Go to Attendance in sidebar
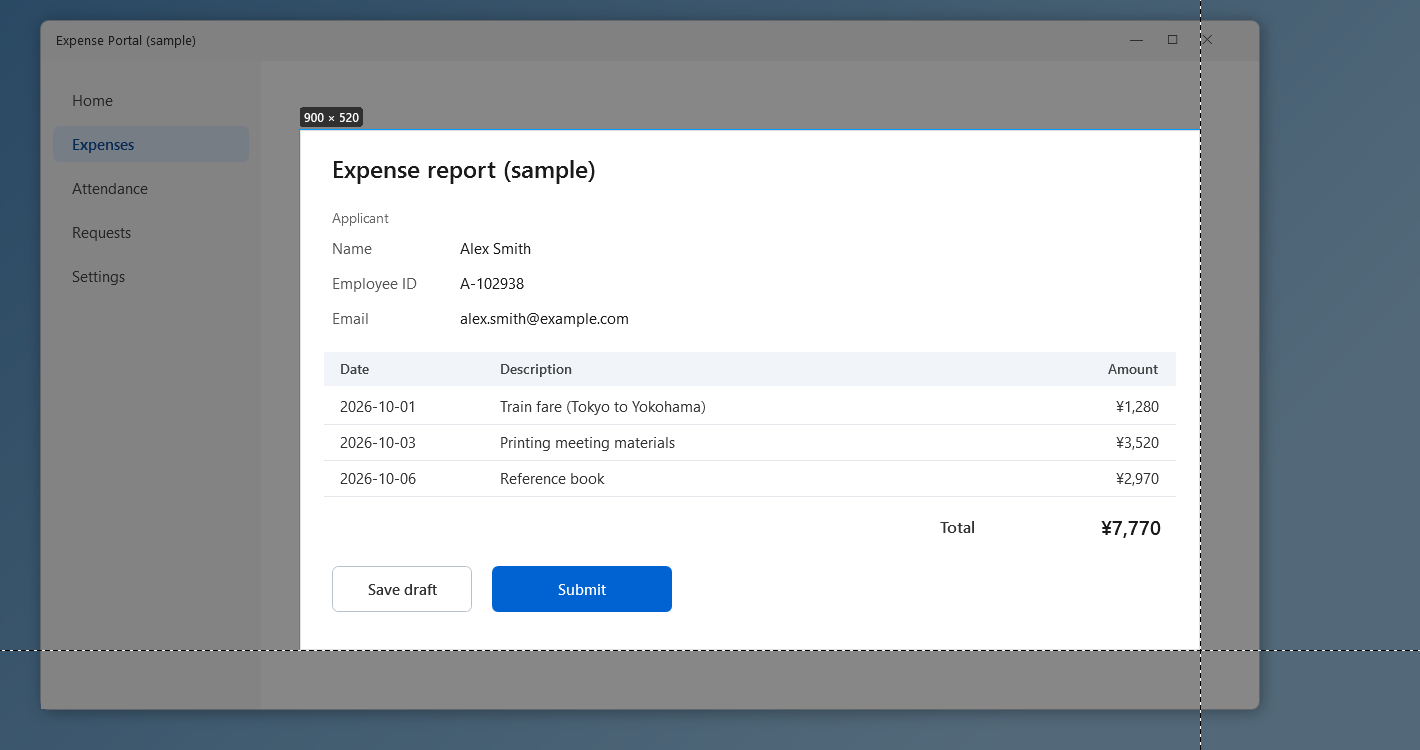Viewport: 1420px width, 750px height. [151, 189]
